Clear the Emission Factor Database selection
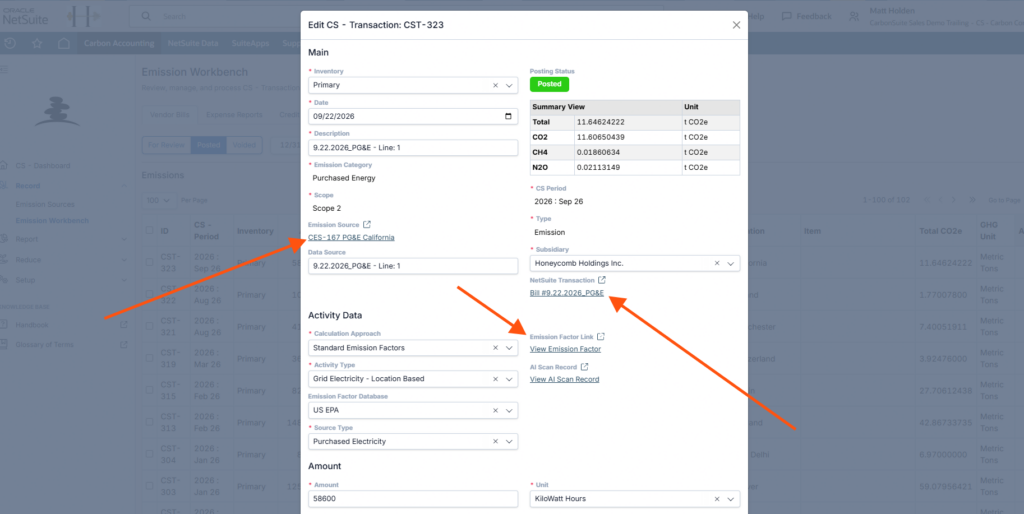 click(495, 410)
